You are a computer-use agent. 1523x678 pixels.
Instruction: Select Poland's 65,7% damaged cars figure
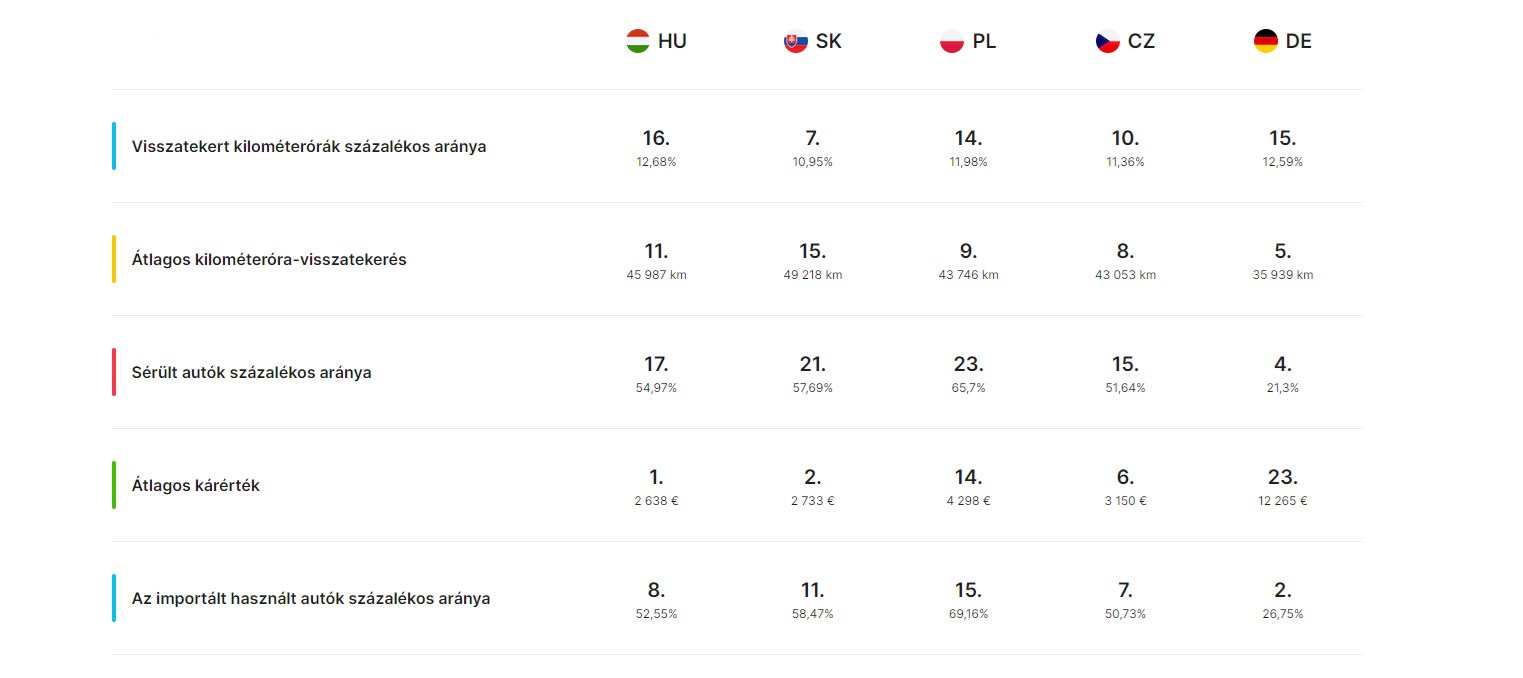point(969,388)
